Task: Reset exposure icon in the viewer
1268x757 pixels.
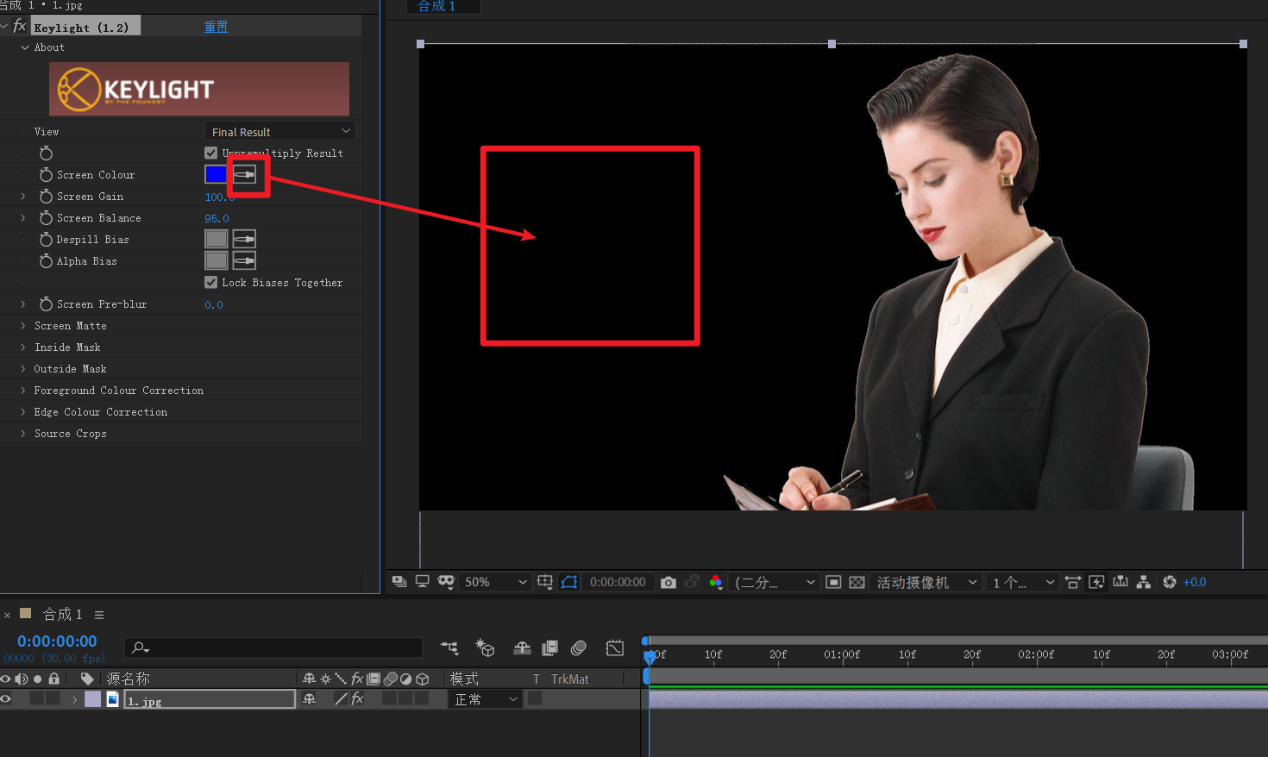Action: (x=1169, y=582)
